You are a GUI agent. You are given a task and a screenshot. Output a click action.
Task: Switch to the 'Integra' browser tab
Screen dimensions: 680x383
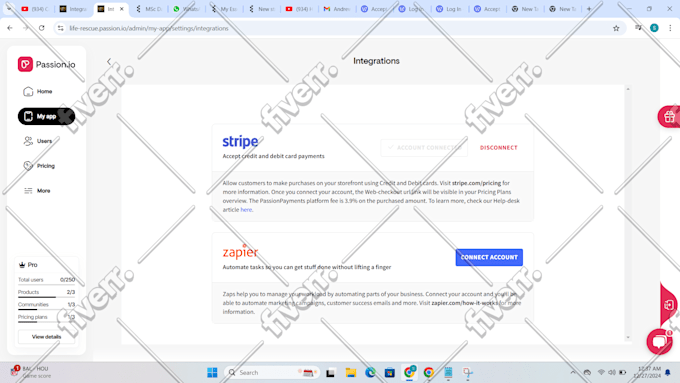[x=73, y=9]
